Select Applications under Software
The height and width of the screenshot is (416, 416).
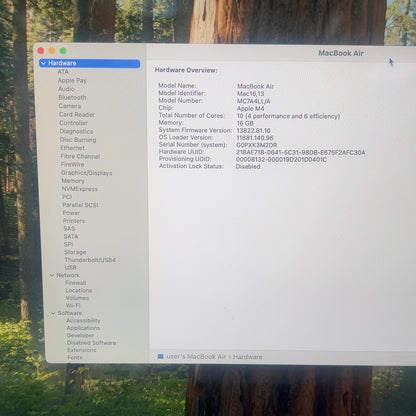(83, 328)
